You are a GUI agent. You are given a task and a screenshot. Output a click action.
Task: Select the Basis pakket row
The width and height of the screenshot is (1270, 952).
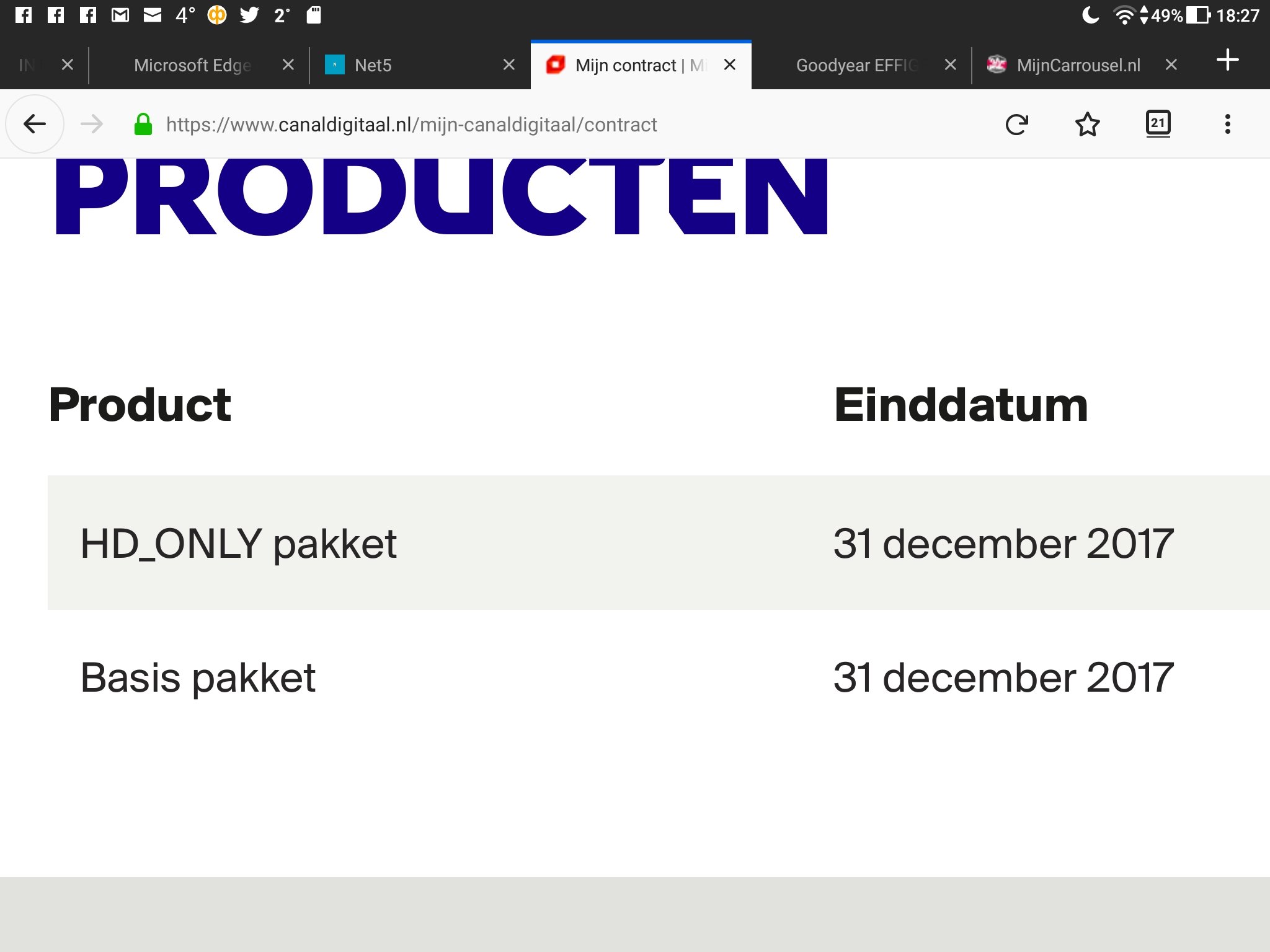[659, 677]
